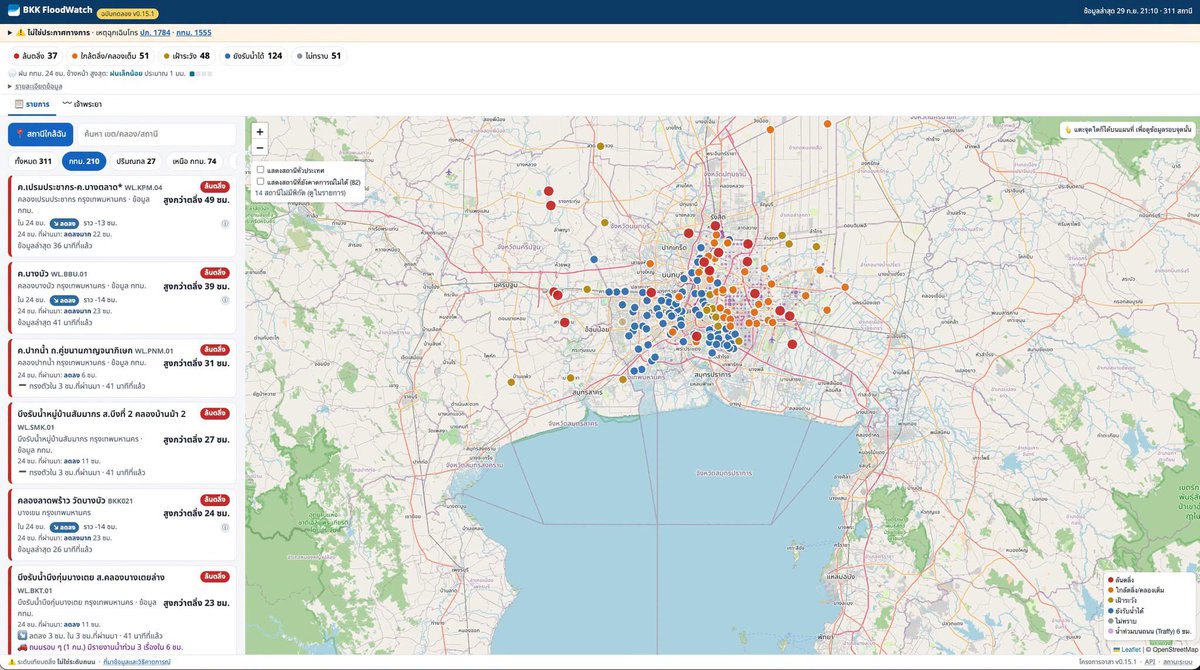1200x670 pixels.
Task: Click the wave icon on เจ้าพระยา tab
Action: (67, 103)
